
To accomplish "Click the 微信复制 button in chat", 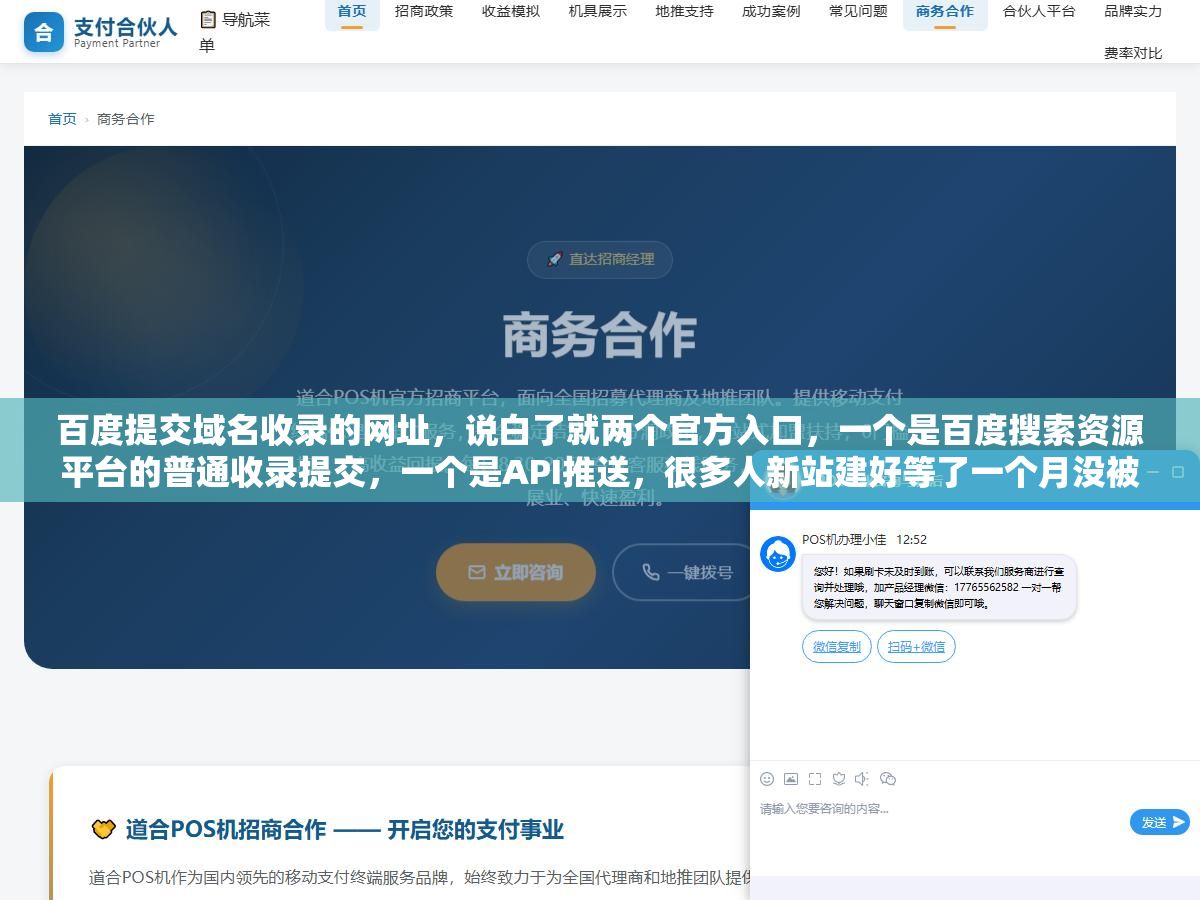I will (837, 647).
